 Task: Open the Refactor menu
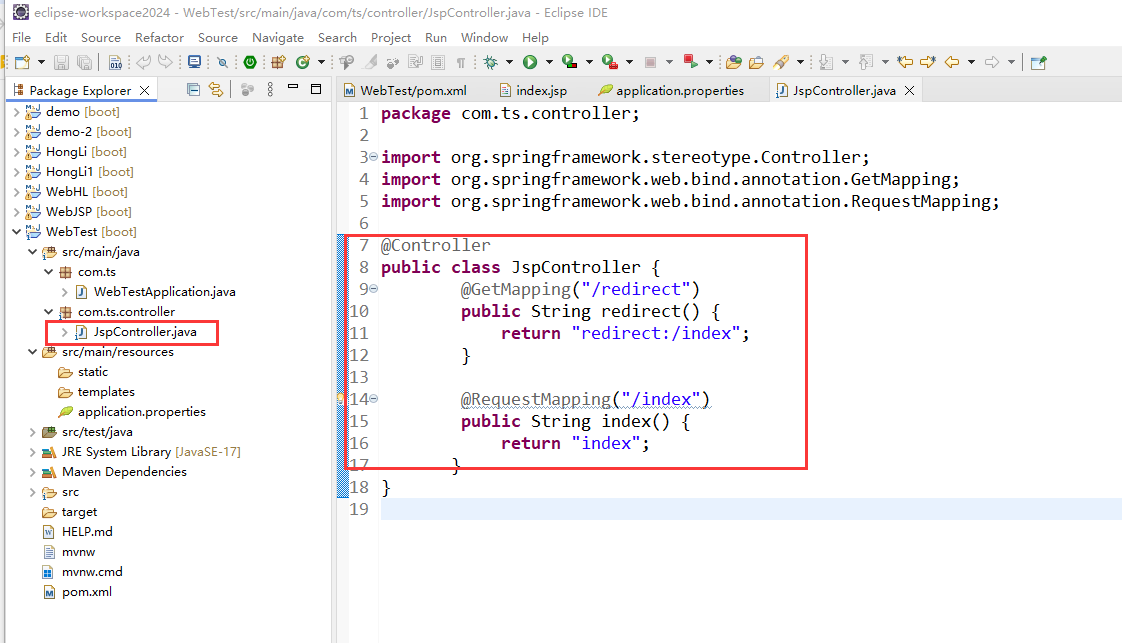[159, 37]
